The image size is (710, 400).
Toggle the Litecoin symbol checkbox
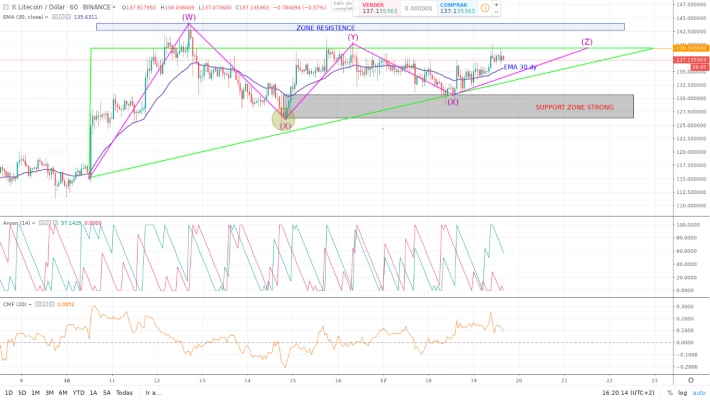pos(6,7)
